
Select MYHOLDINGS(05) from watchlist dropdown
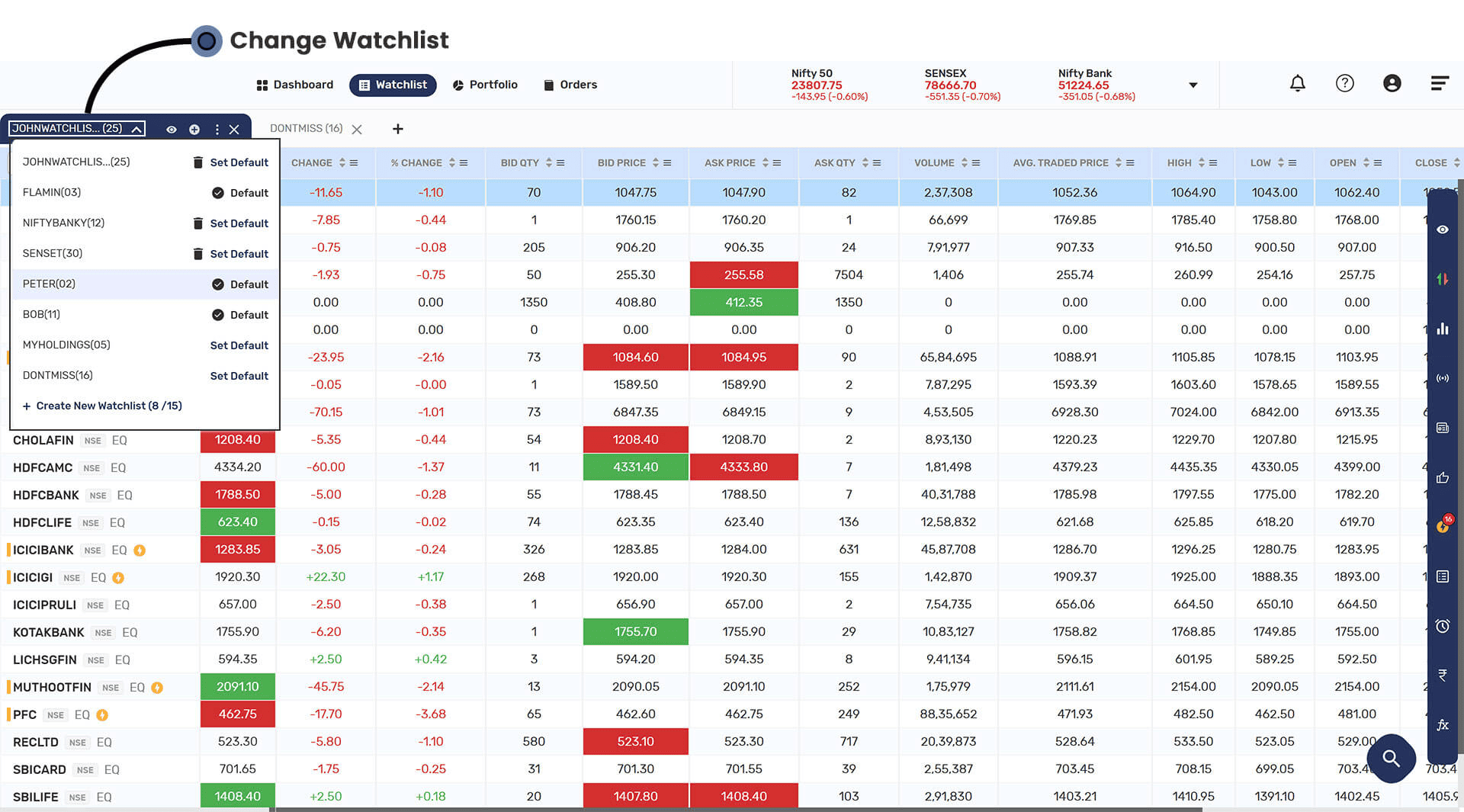tap(66, 345)
